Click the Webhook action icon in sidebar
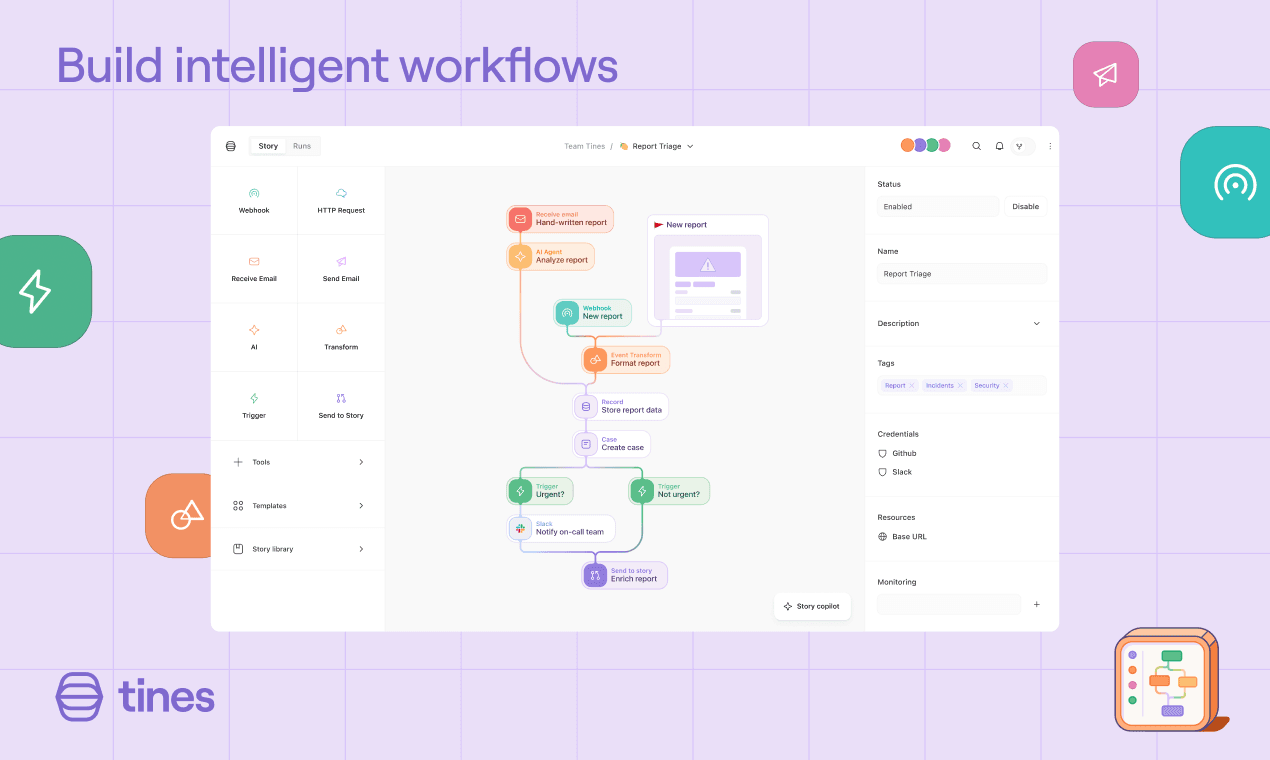Screen dimensions: 1270x760 pos(254,193)
